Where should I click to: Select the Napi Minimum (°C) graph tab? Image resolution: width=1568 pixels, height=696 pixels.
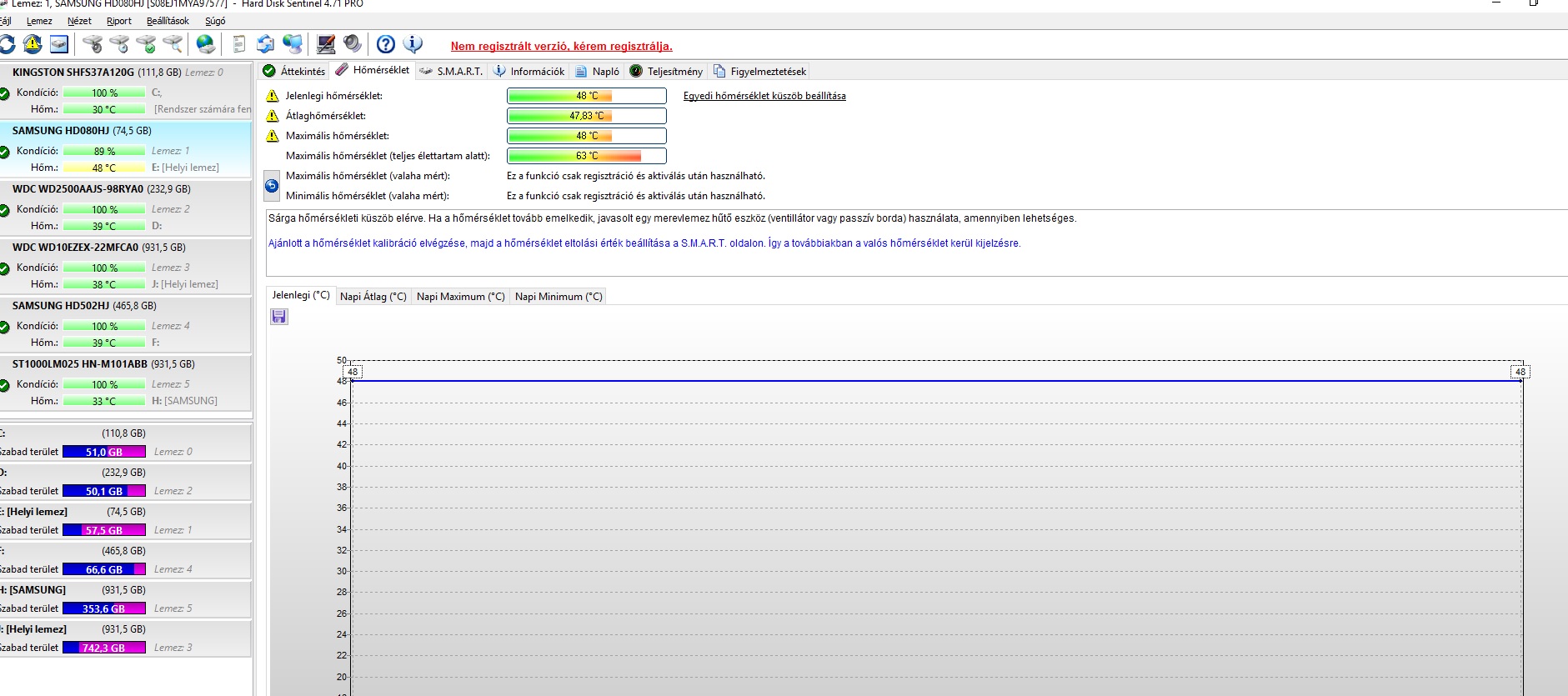coord(559,297)
